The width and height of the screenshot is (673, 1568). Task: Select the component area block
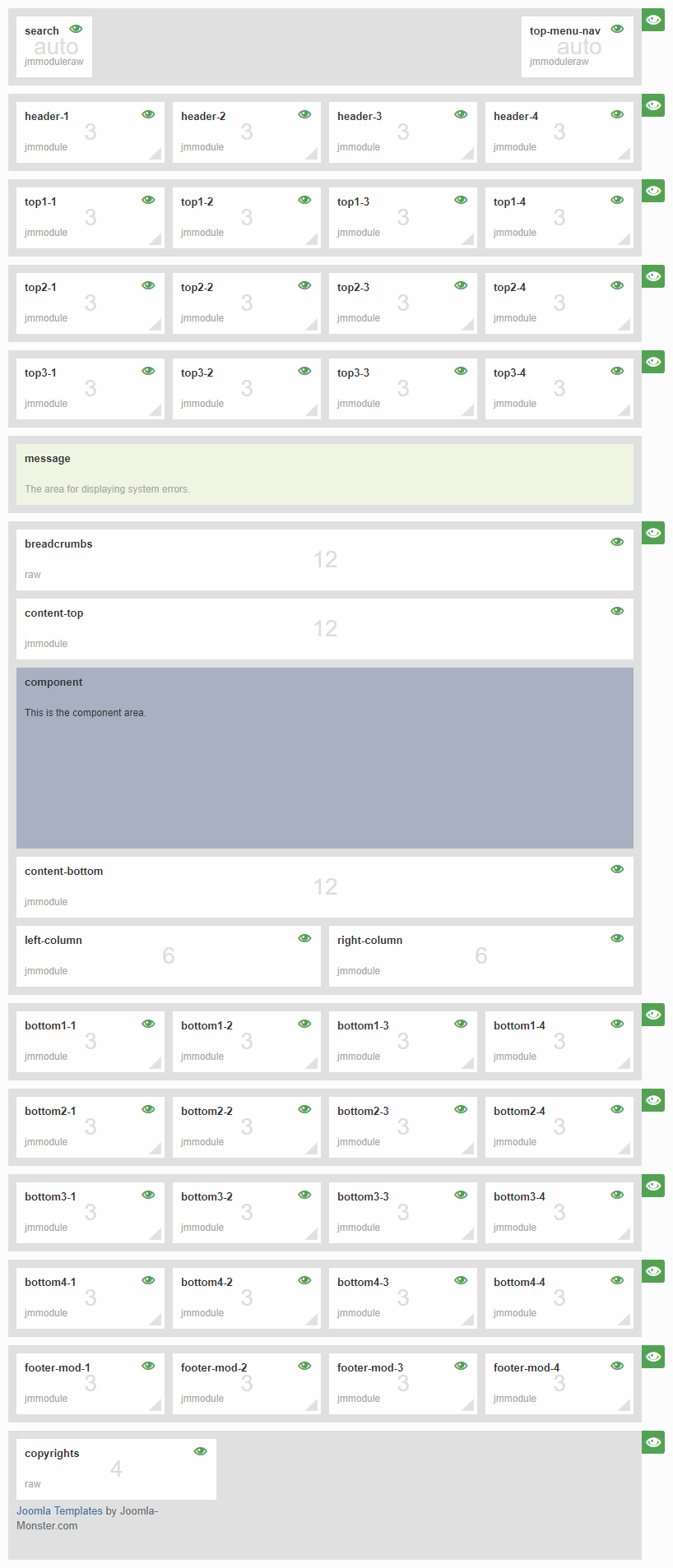pyautogui.click(x=325, y=758)
